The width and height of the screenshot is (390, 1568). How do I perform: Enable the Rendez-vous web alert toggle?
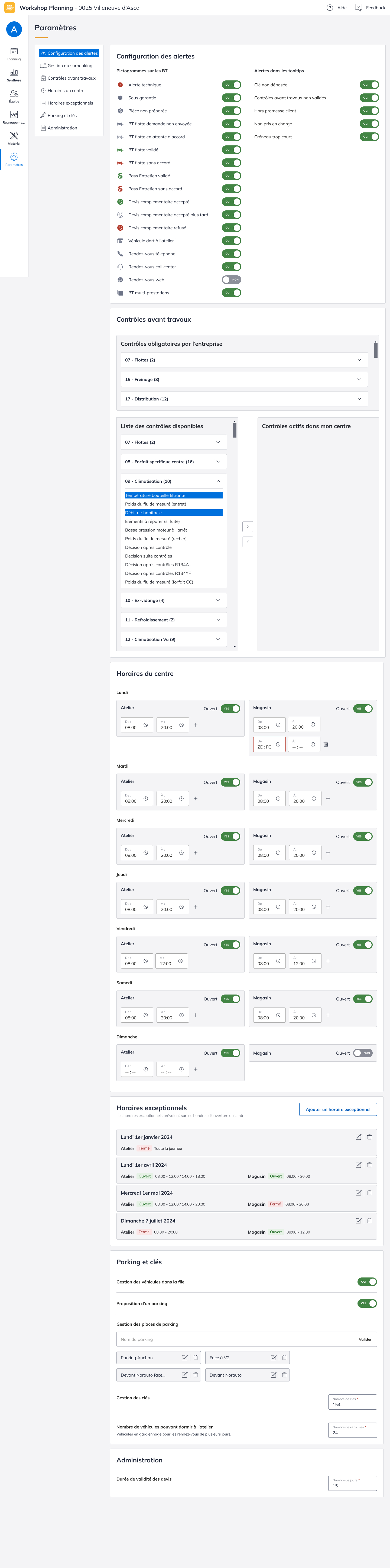click(231, 280)
